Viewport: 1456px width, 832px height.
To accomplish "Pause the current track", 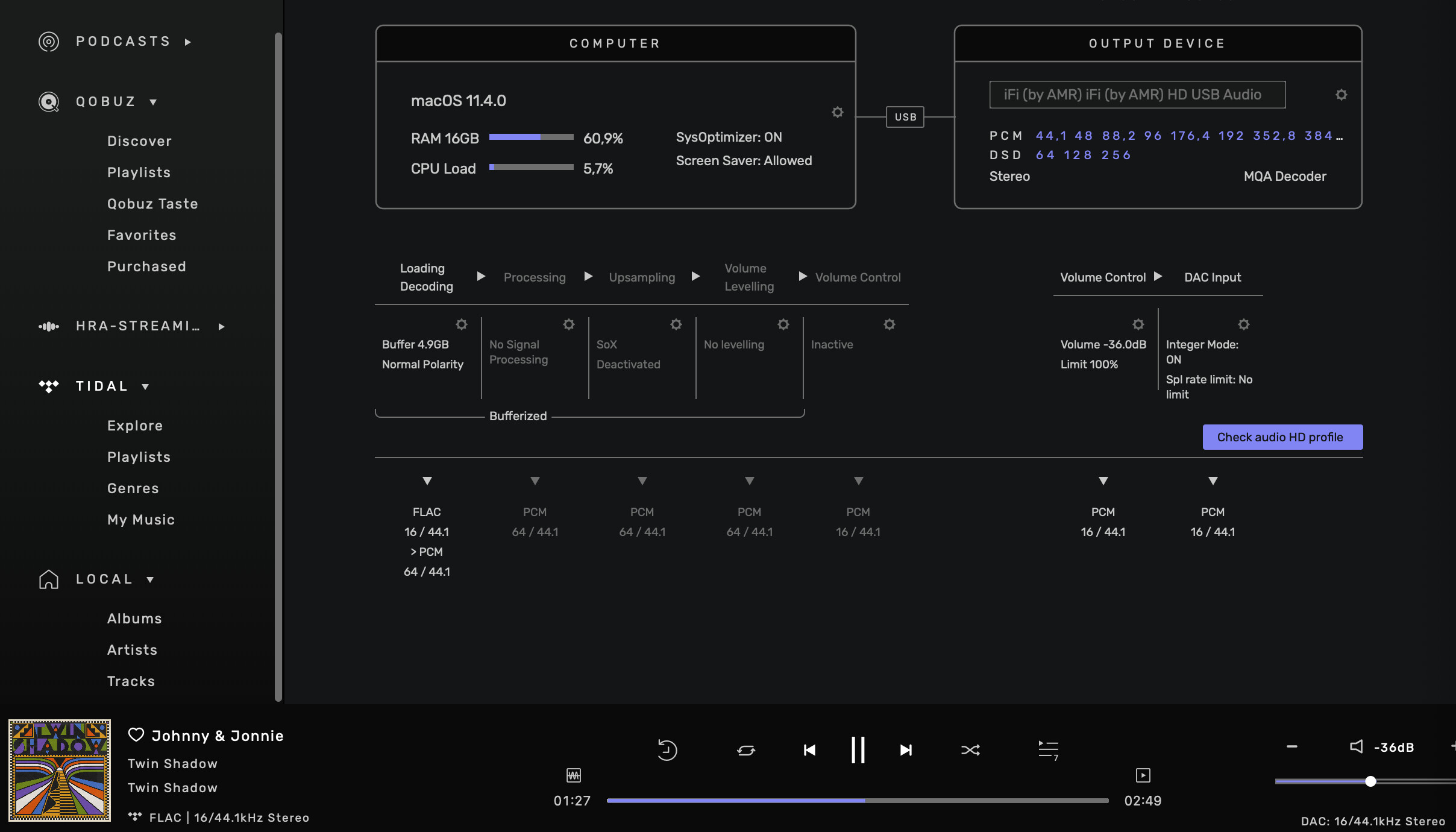I will coord(858,750).
